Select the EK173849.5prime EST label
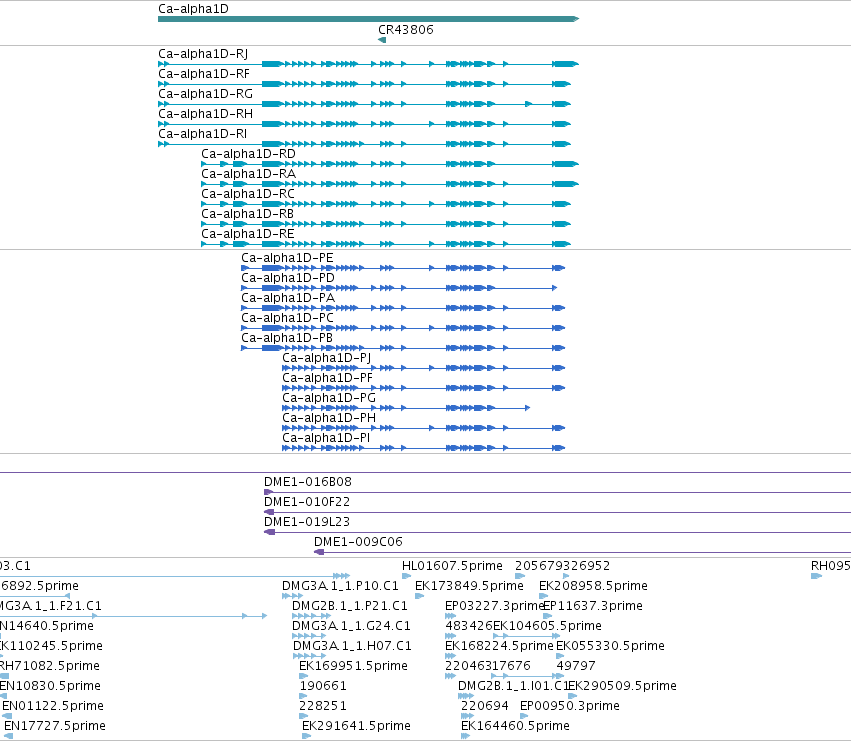 469,586
